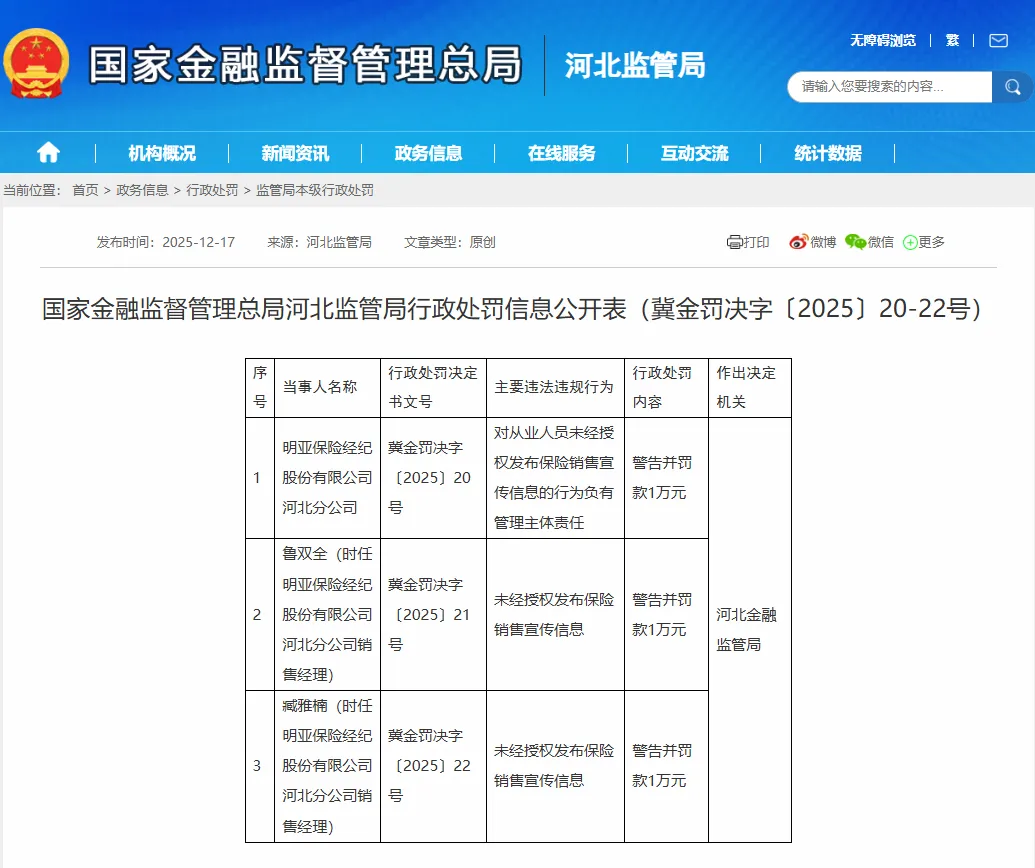Click 互动交流 in the top navigation
The image size is (1035, 868).
pos(697,151)
